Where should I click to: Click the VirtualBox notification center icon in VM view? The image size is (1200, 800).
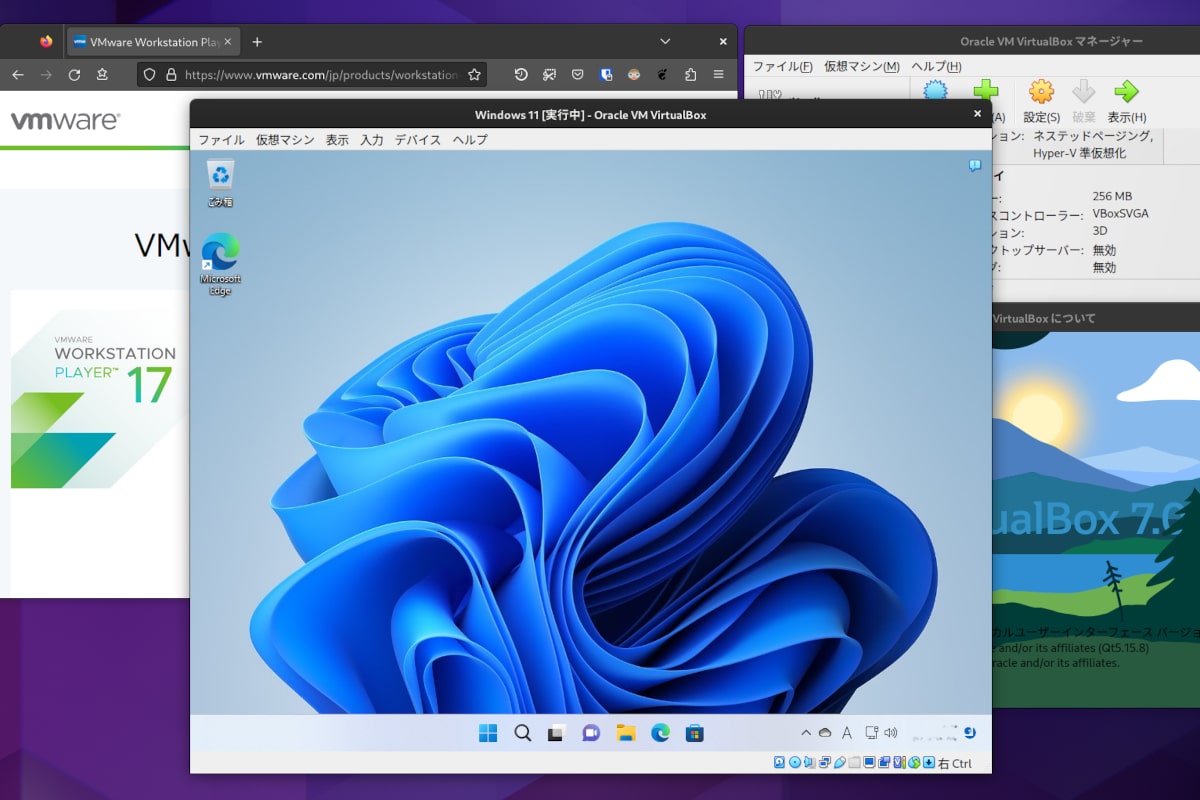click(x=975, y=166)
